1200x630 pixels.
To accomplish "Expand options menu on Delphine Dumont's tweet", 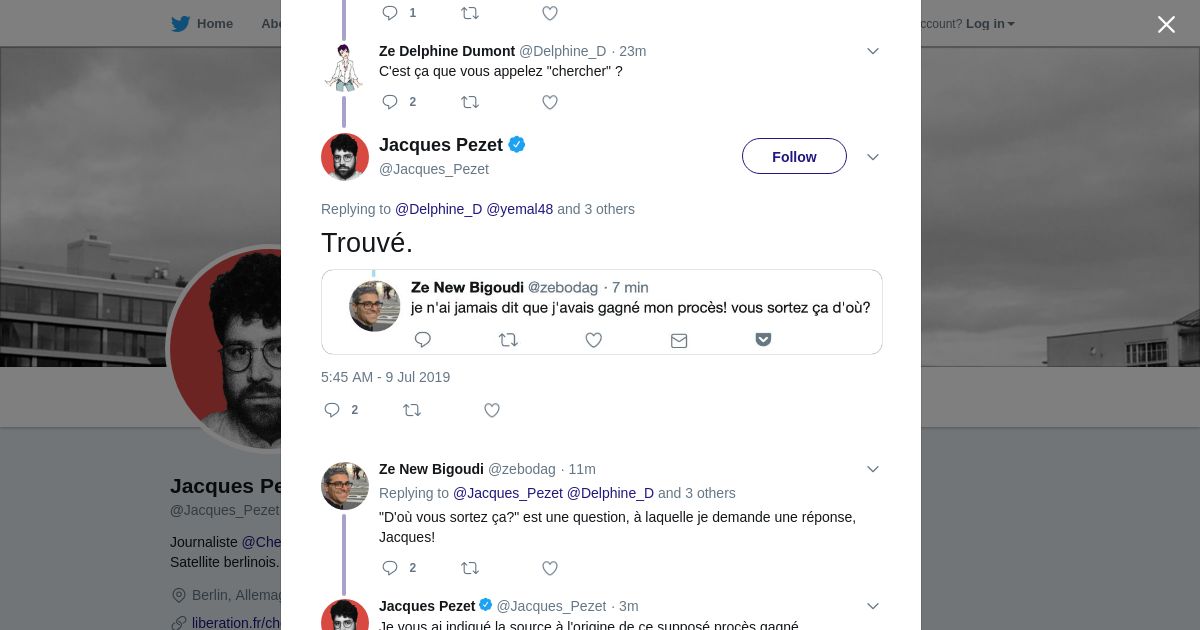I will click(873, 51).
